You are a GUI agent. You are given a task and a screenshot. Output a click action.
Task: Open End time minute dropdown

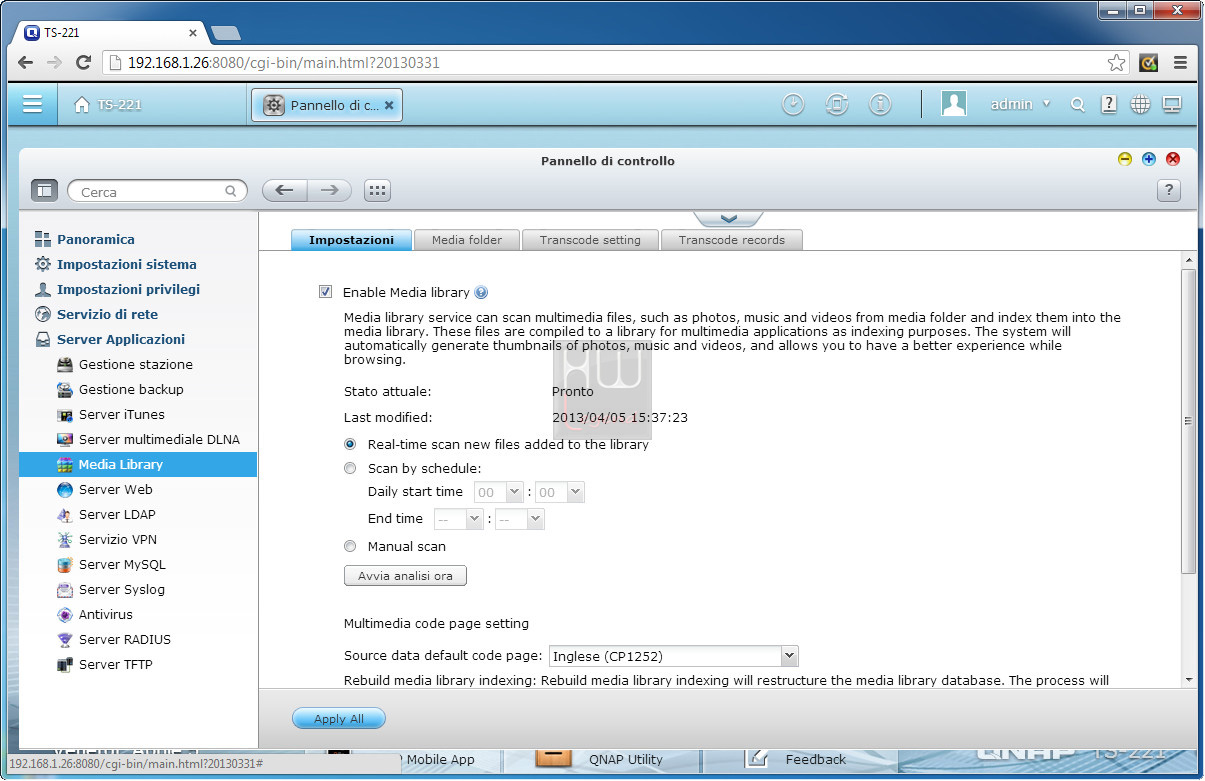[519, 519]
